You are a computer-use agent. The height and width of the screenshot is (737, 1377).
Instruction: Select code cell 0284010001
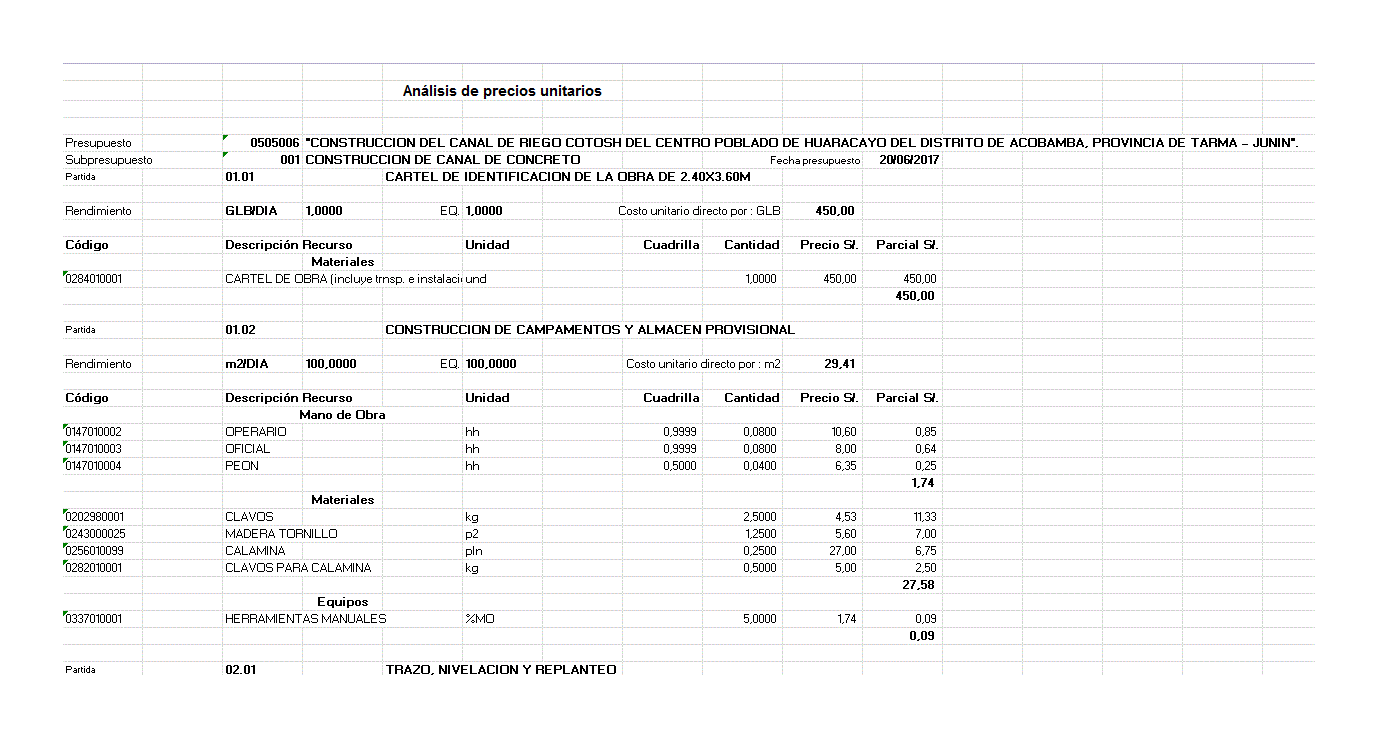click(x=93, y=279)
